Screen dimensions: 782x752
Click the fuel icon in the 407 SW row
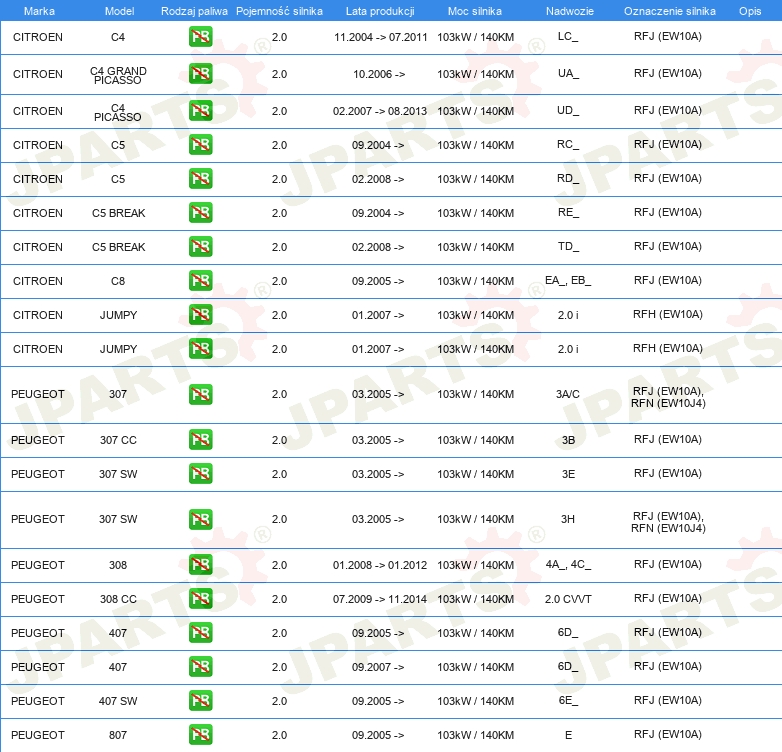(x=200, y=700)
